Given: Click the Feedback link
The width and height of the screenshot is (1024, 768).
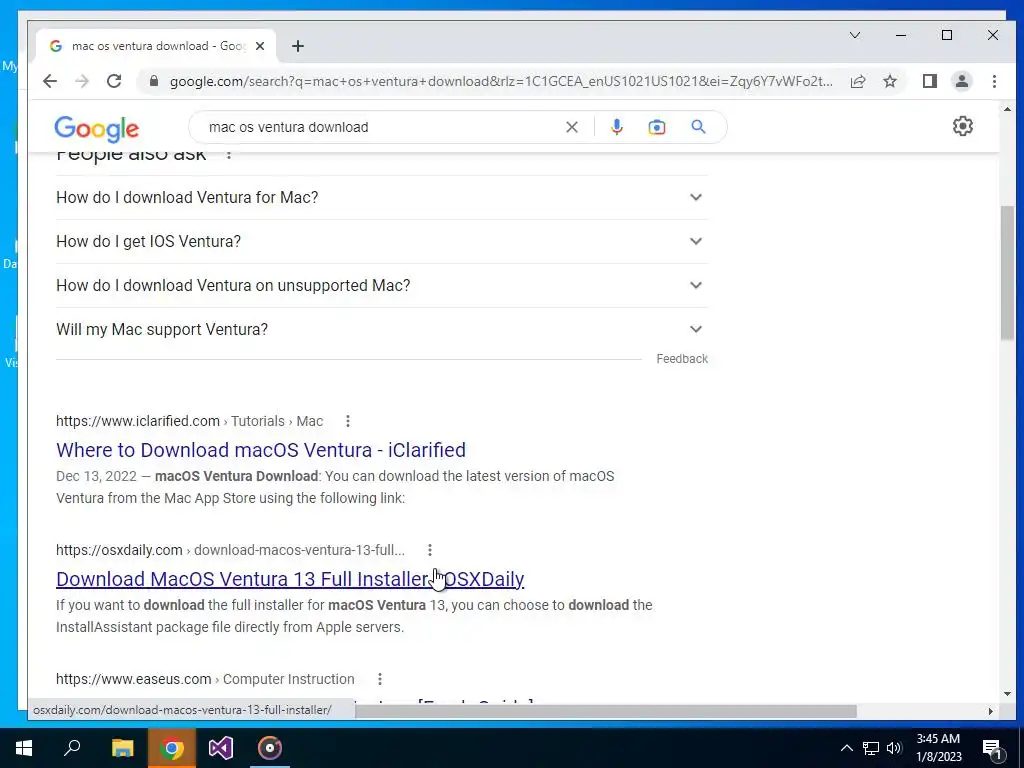Looking at the screenshot, I should click(682, 359).
